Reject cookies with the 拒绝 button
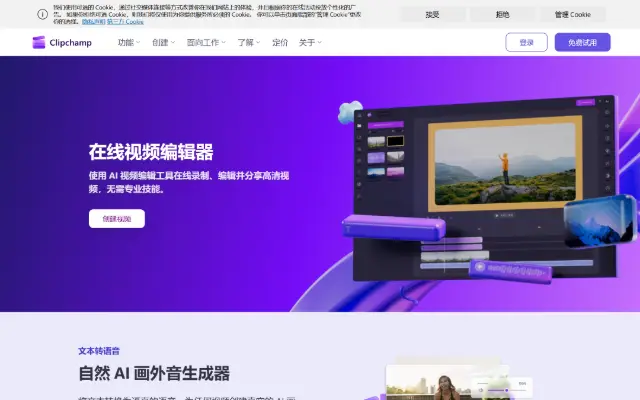Image resolution: width=640 pixels, height=400 pixels. tap(502, 15)
